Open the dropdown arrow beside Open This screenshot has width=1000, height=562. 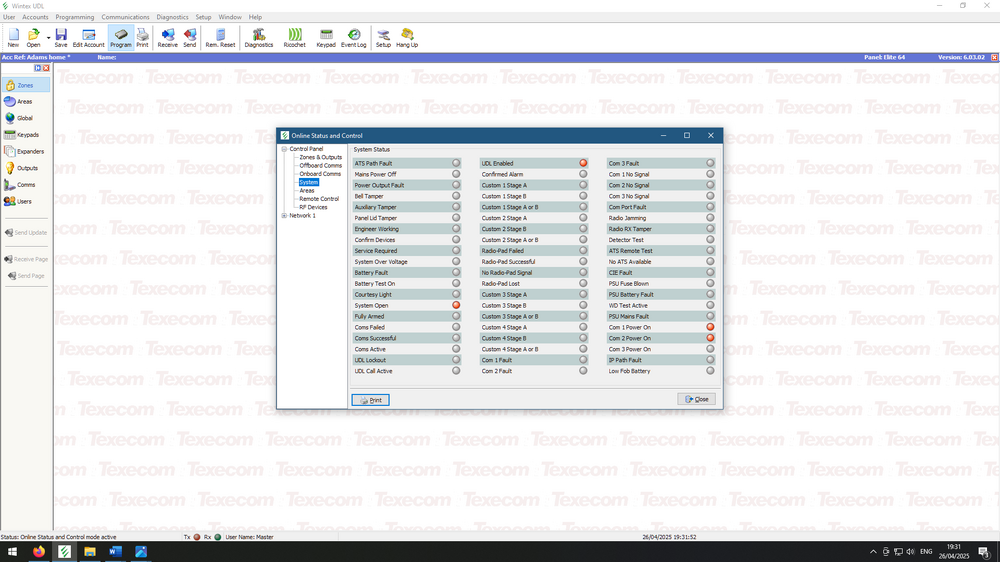48,38
